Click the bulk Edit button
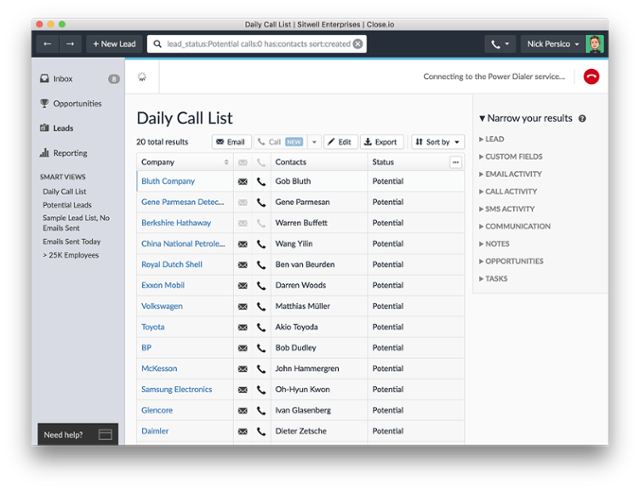Image resolution: width=640 pixels, height=490 pixels. click(x=340, y=142)
